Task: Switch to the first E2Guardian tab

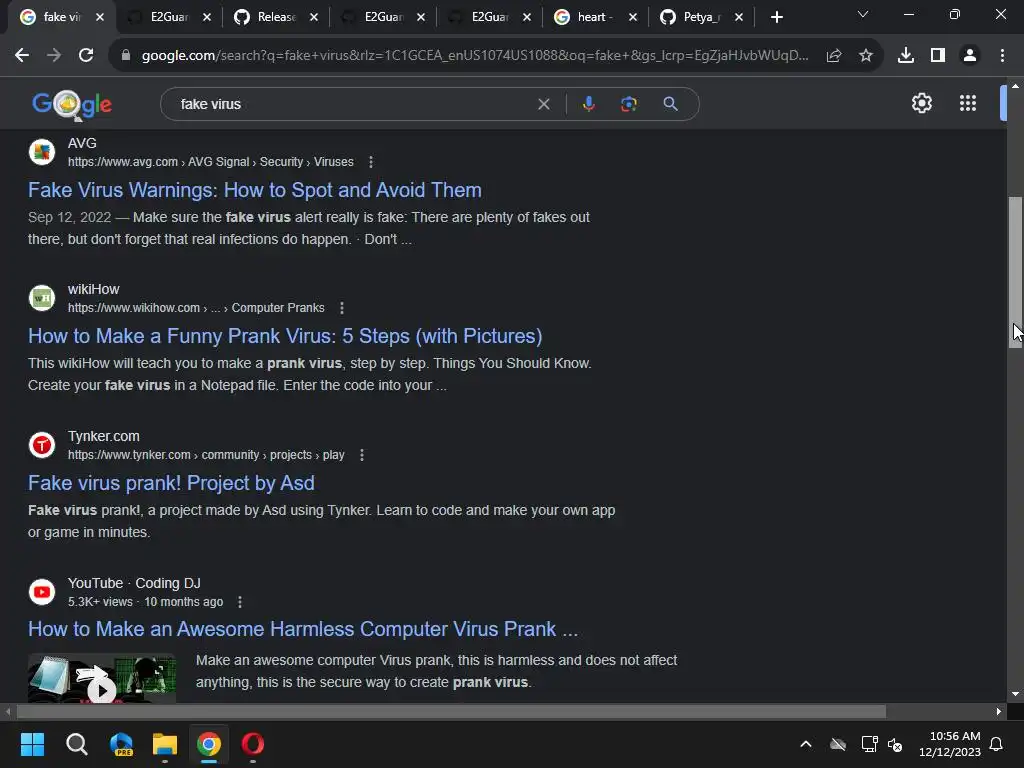Action: (168, 17)
